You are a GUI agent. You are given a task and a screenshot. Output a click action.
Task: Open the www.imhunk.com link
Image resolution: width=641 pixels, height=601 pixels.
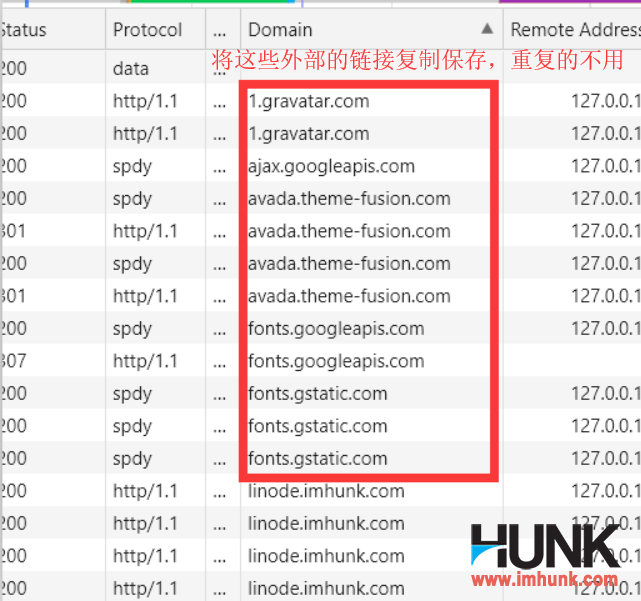click(x=544, y=579)
